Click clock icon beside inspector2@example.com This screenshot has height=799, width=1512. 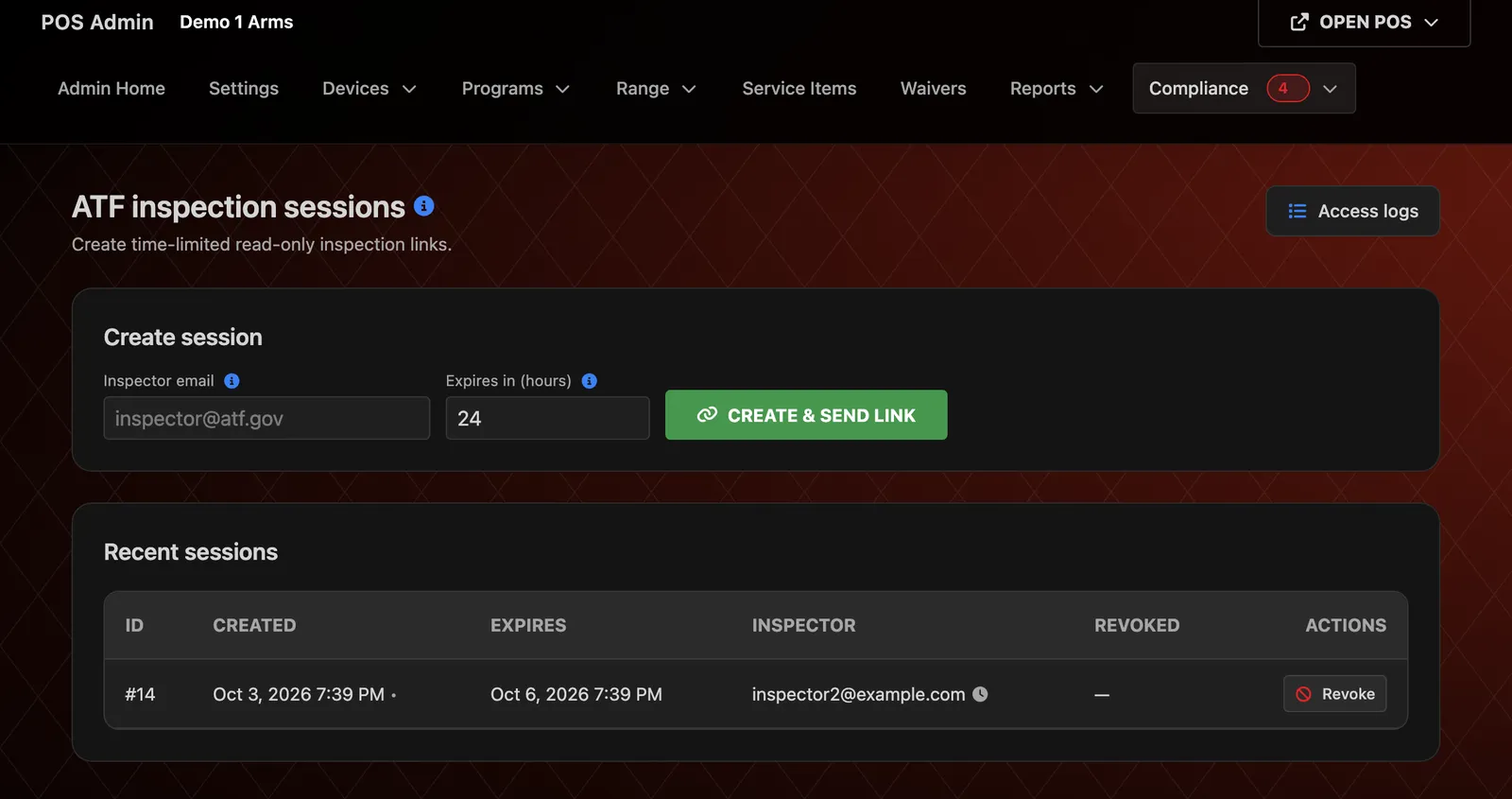coord(980,694)
